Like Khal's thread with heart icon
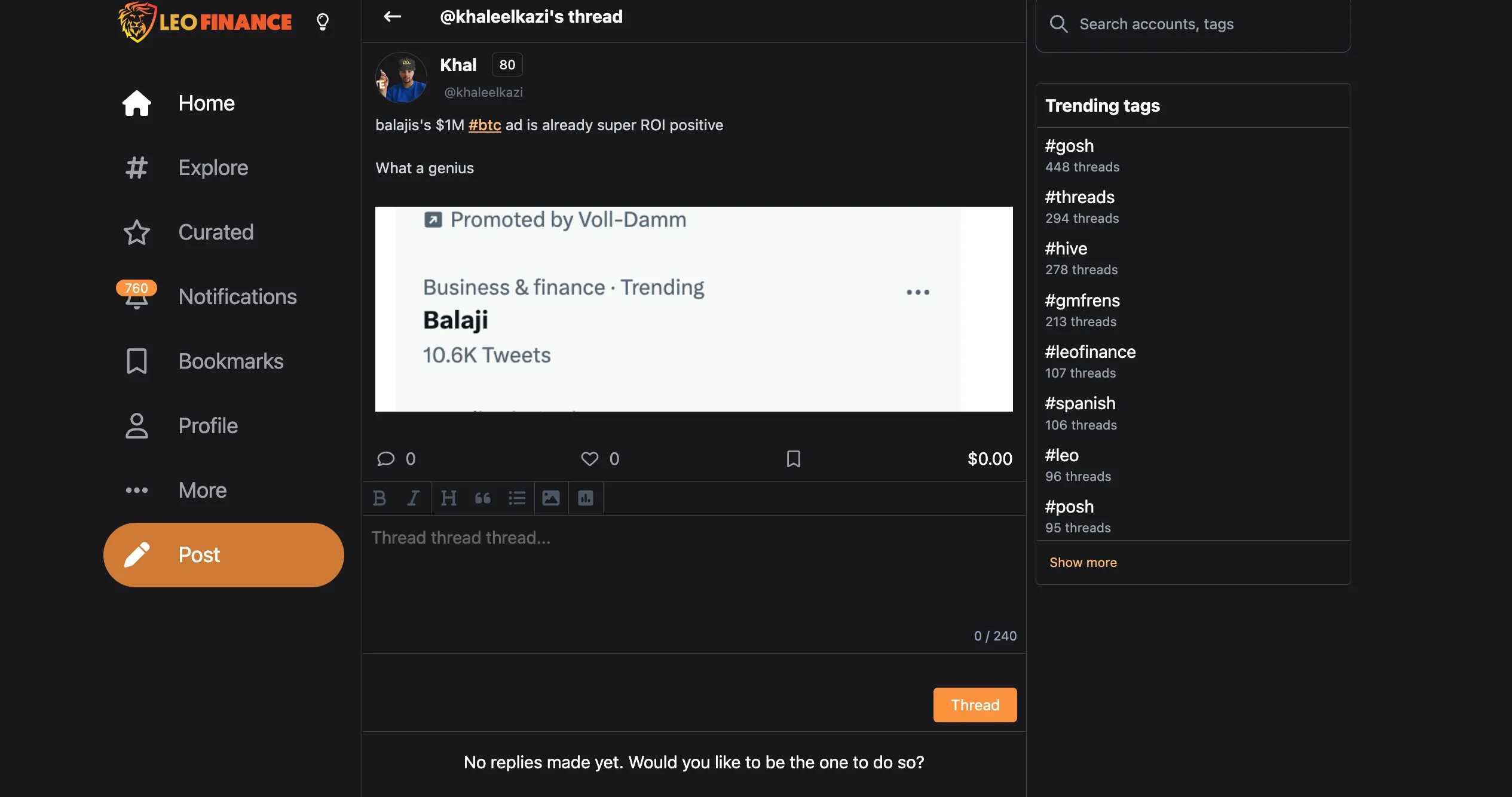This screenshot has width=1512, height=797. click(x=589, y=459)
